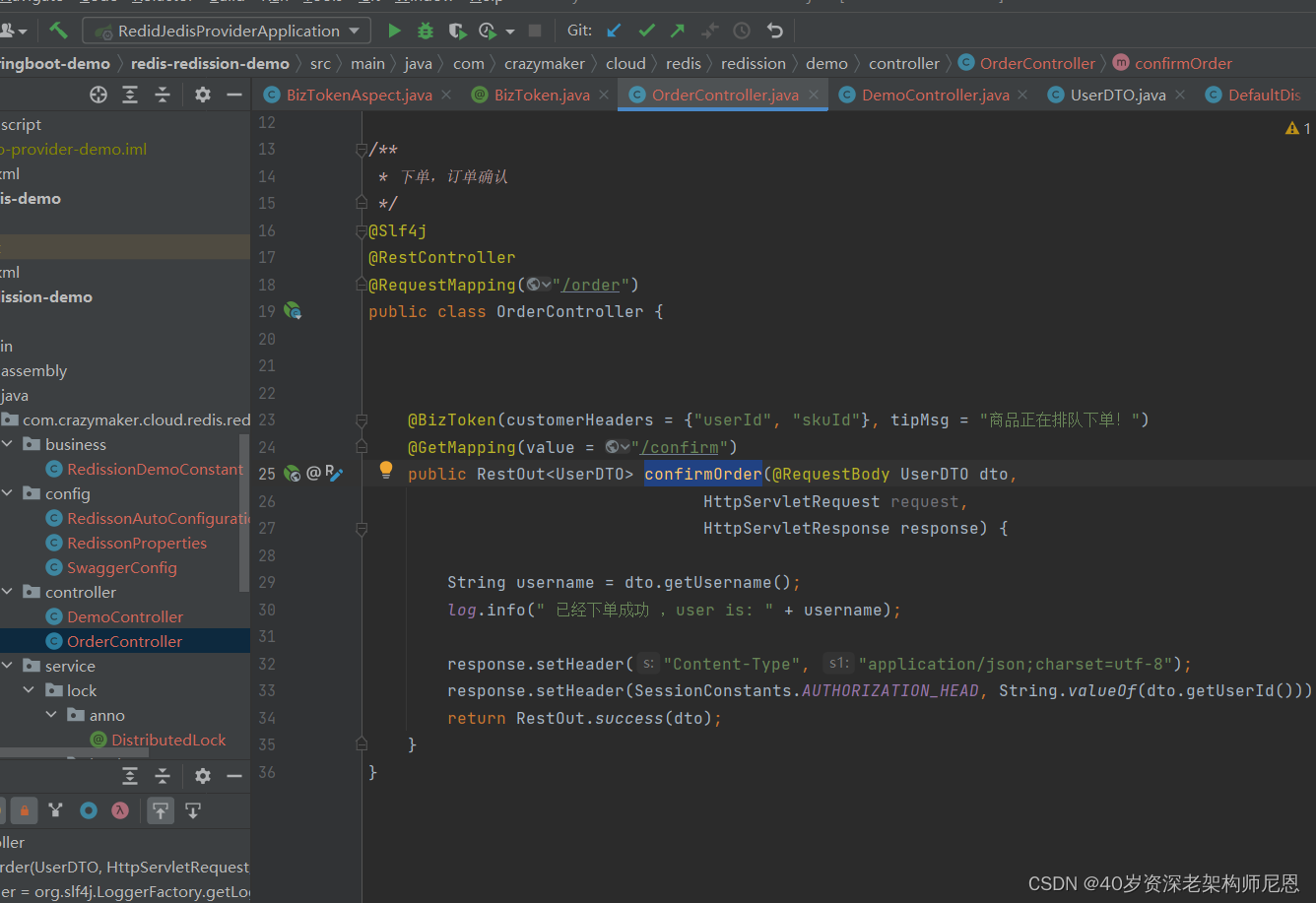Switch to the DemoController.java tab

tap(935, 95)
